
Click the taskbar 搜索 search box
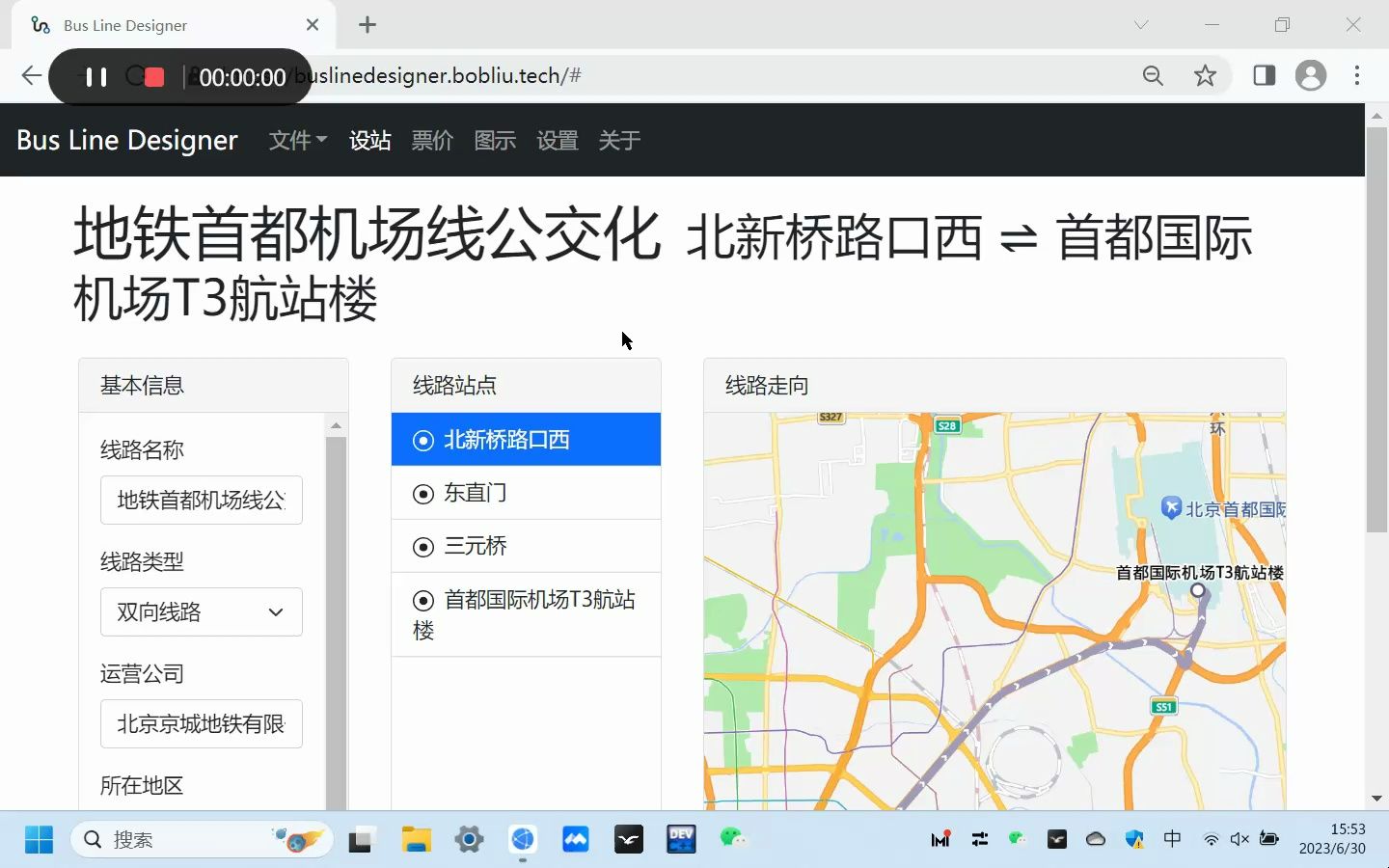(202, 839)
